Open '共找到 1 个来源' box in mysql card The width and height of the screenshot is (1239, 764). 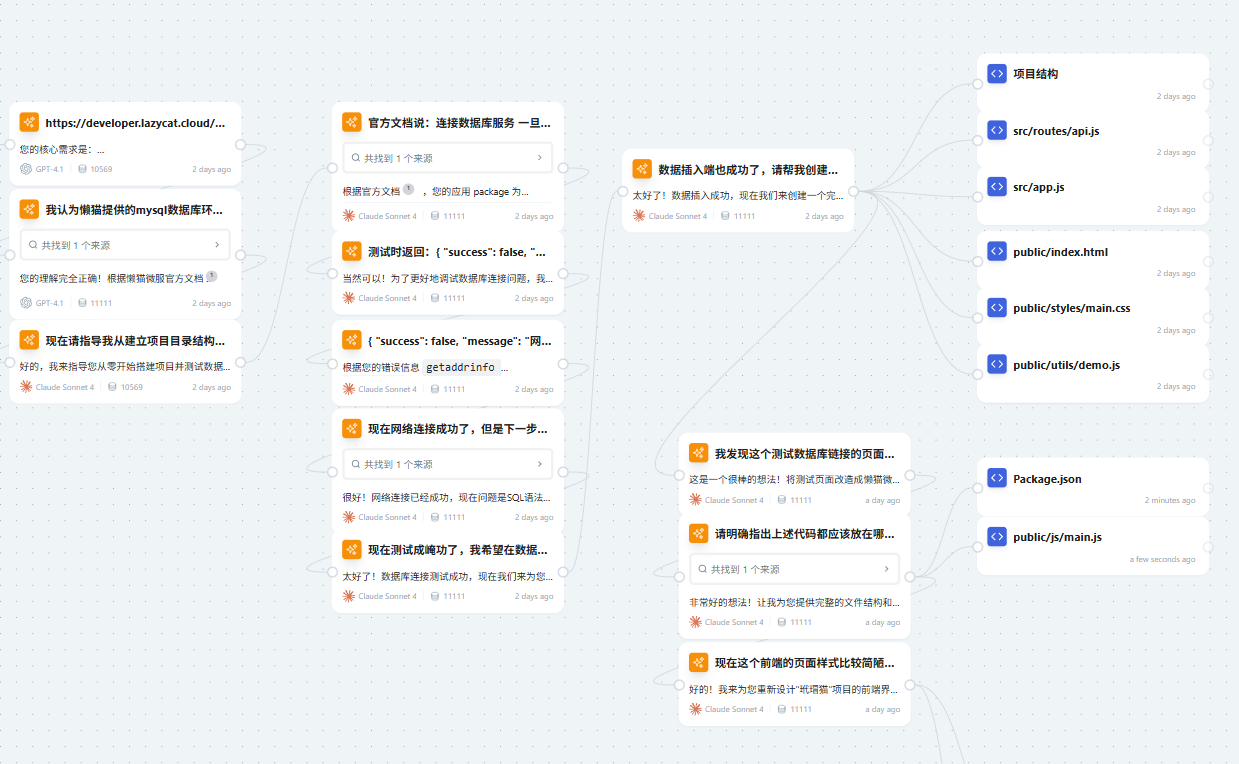125,244
